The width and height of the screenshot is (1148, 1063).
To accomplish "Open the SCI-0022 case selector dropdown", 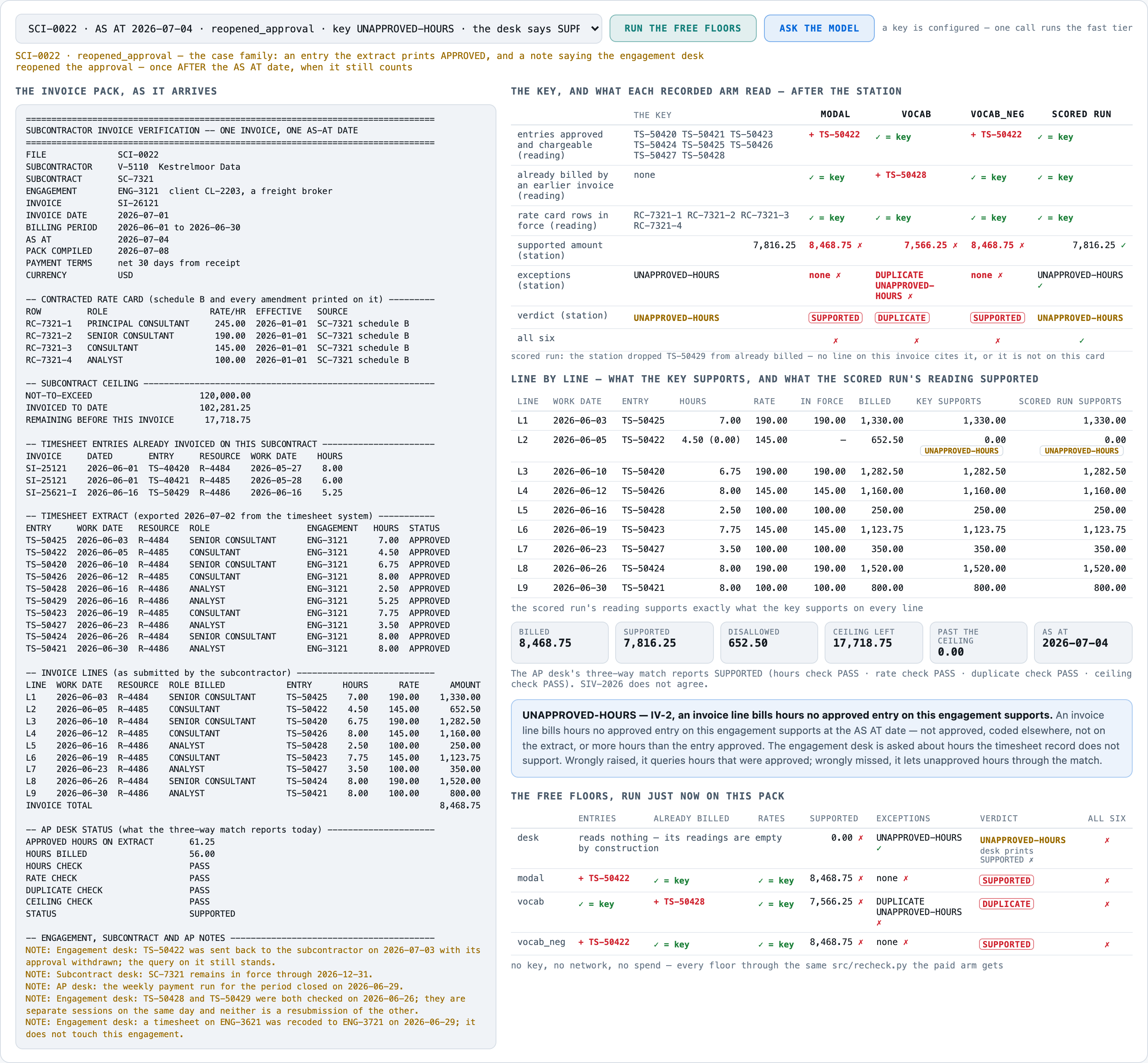I will (x=308, y=29).
